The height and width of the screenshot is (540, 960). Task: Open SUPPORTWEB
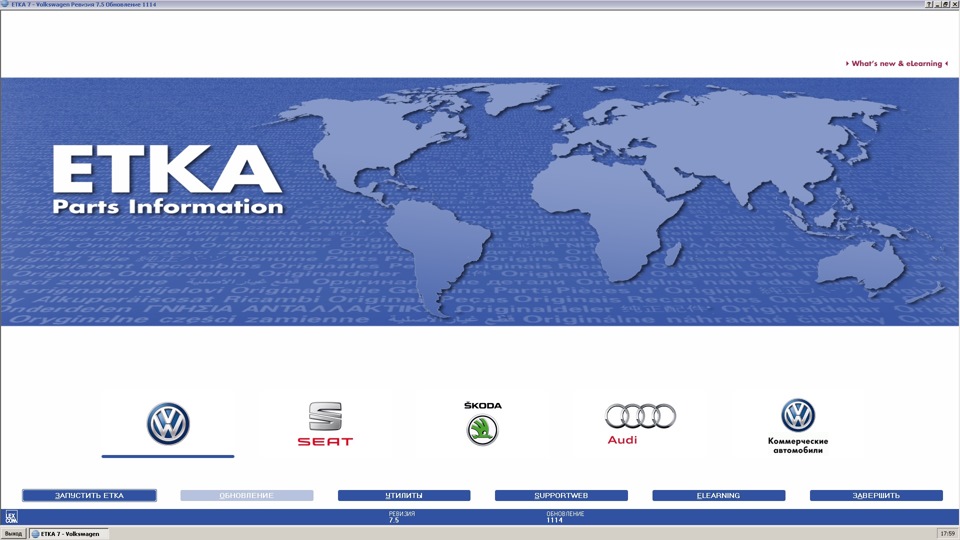(561, 495)
